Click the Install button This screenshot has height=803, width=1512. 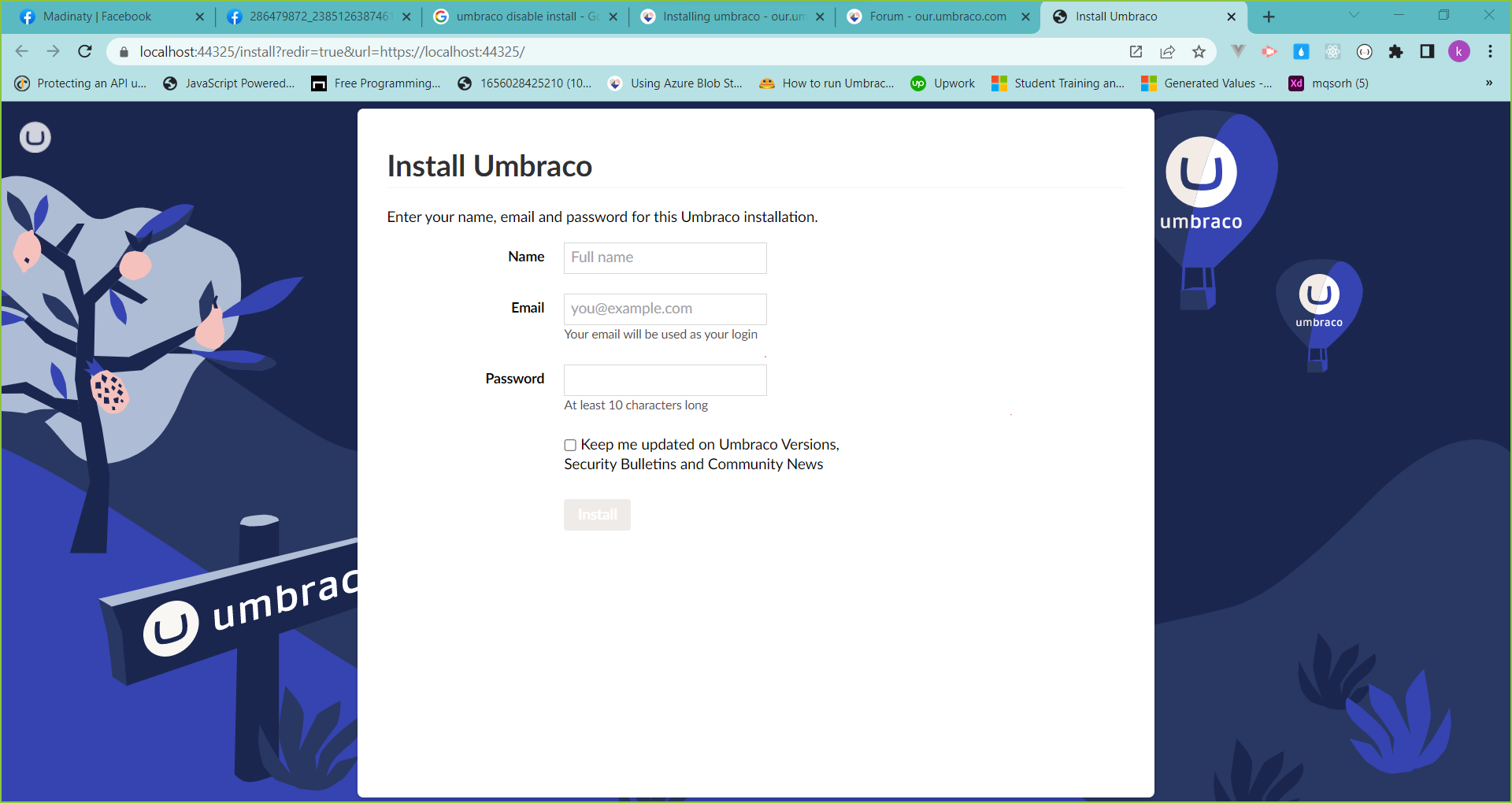[x=597, y=515]
